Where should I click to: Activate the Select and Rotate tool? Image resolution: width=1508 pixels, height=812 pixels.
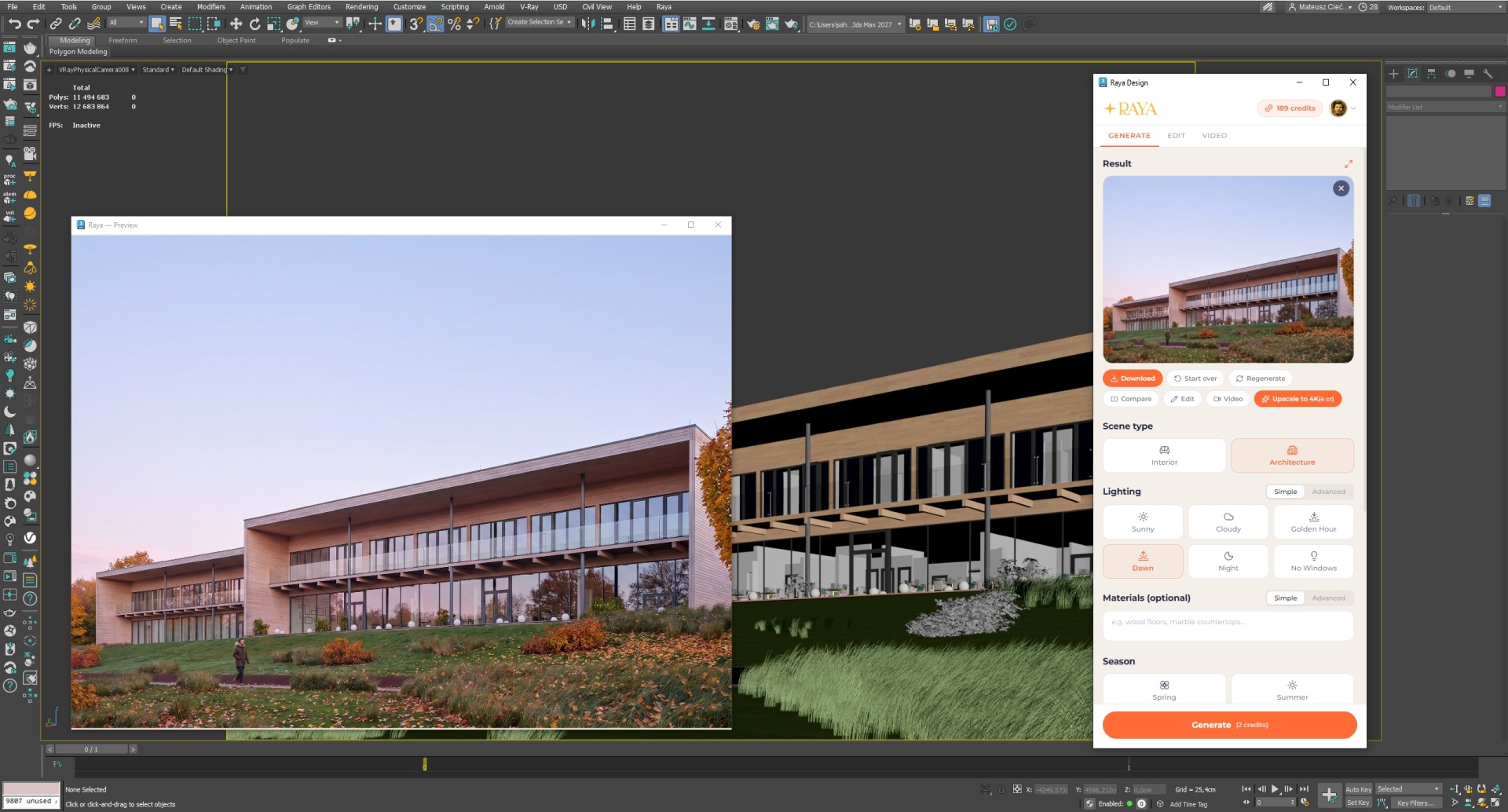(x=254, y=24)
